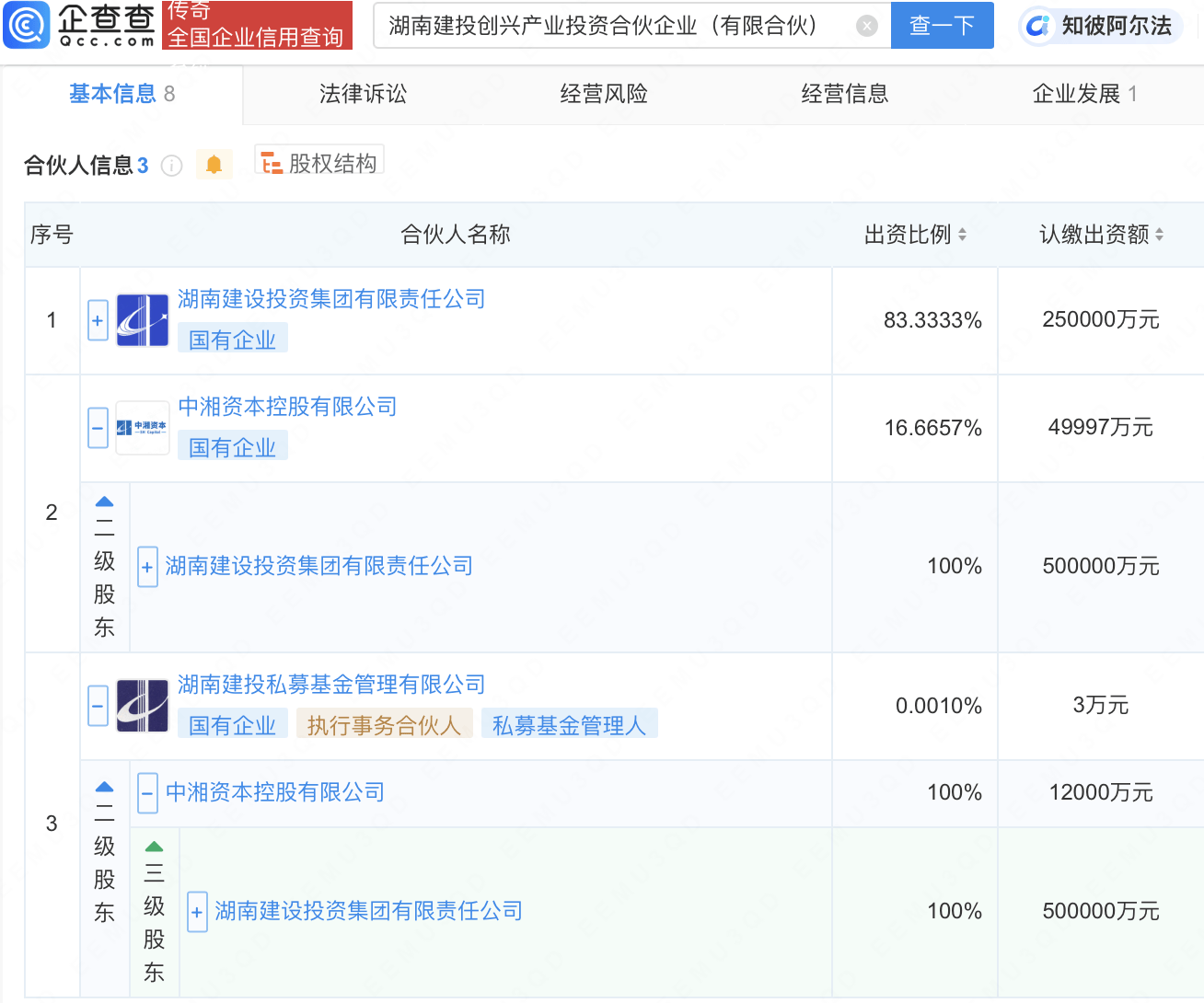Sort by 出资比例 column arrows
1204x1003 pixels.
tap(962, 235)
